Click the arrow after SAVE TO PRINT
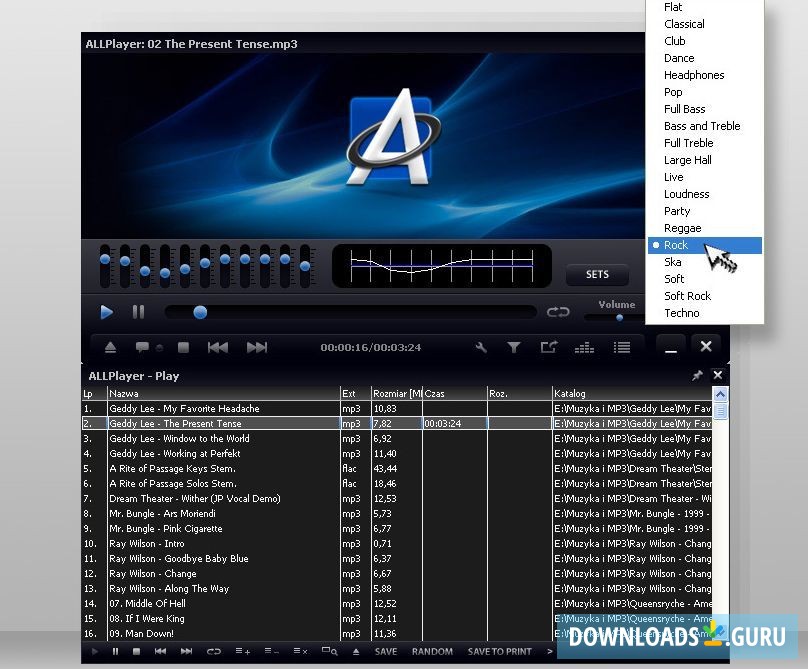This screenshot has height=669, width=808. (x=550, y=651)
